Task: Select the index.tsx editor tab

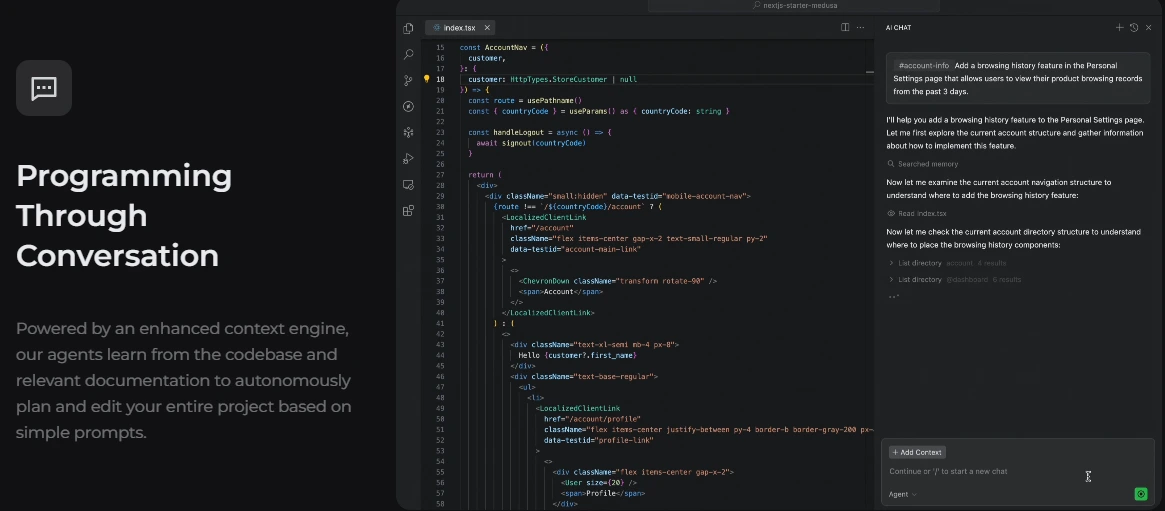Action: [459, 27]
